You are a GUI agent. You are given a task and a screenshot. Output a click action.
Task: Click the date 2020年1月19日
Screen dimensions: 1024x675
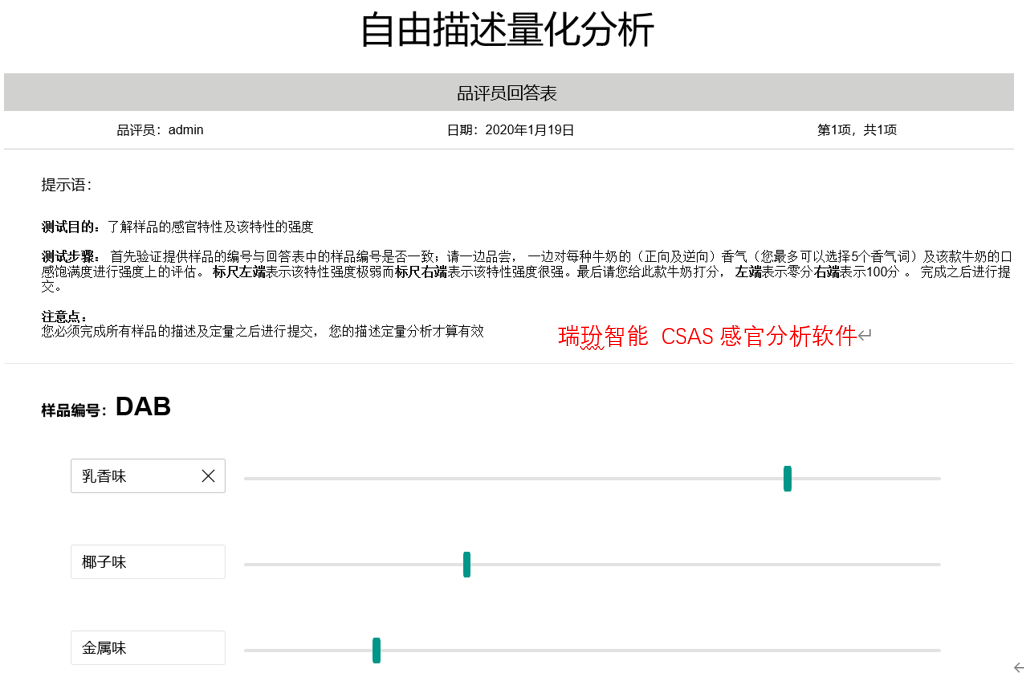510,130
